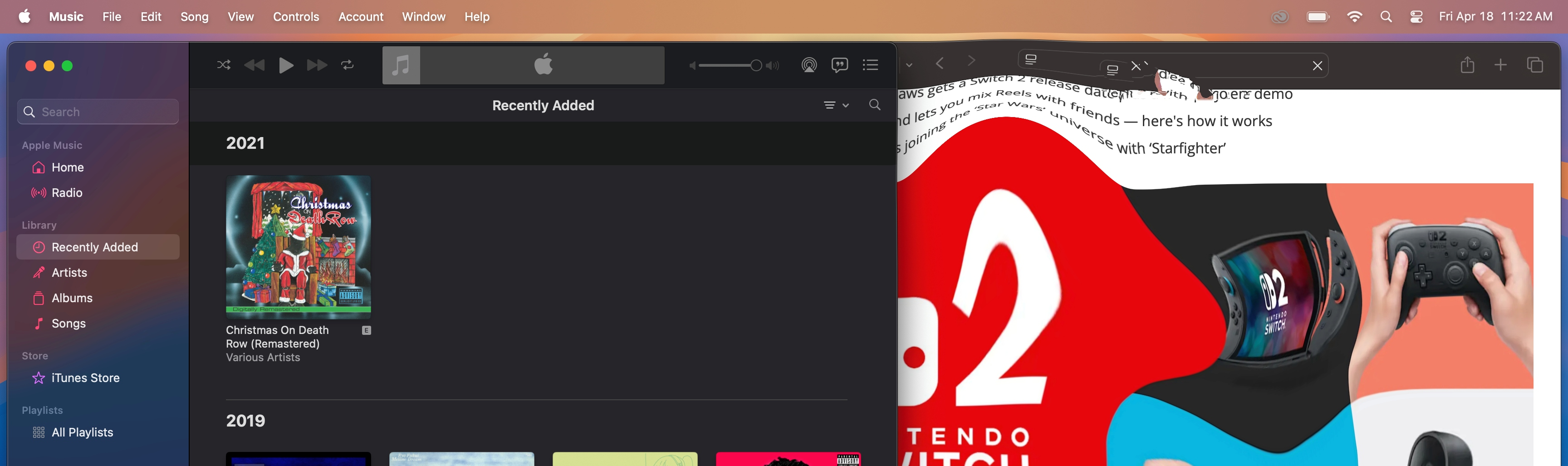Viewport: 1568px width, 466px height.
Task: Open Christmas On Death Row album cover
Action: (298, 247)
